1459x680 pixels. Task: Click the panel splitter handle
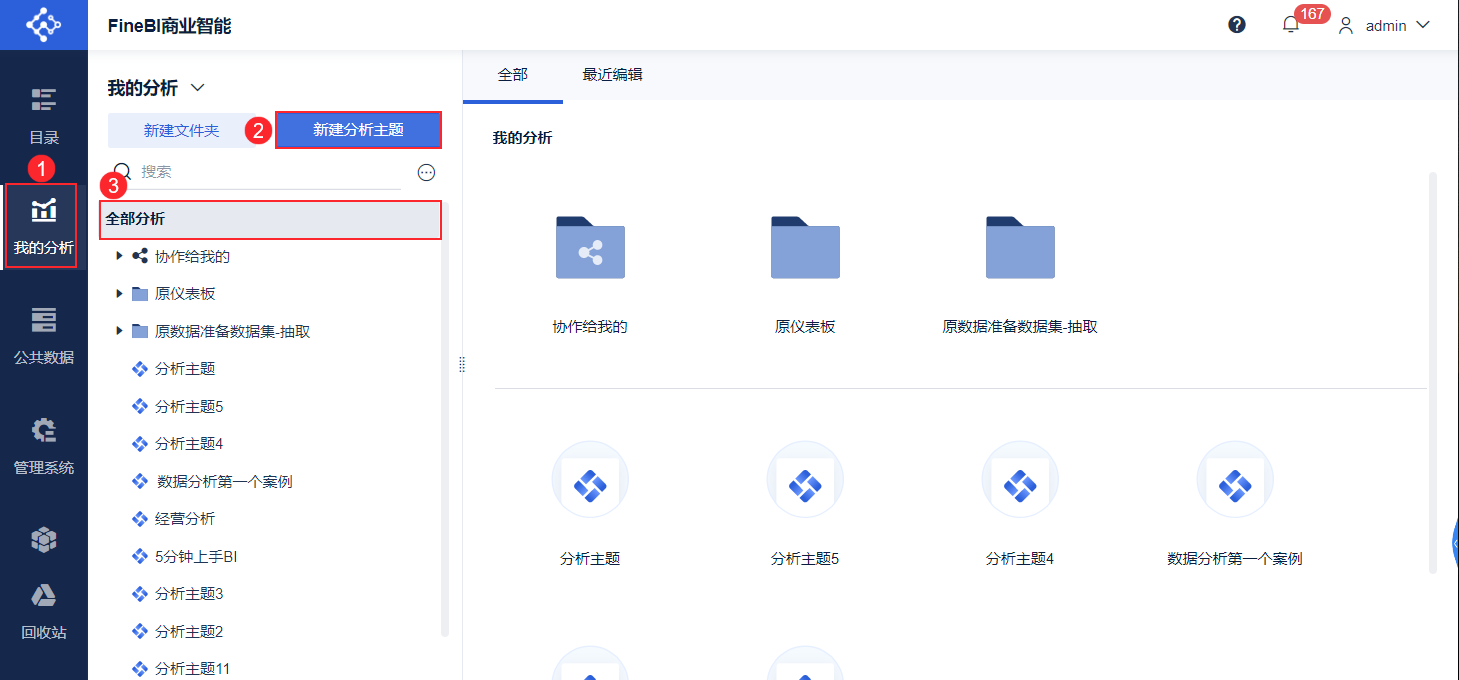click(x=462, y=365)
